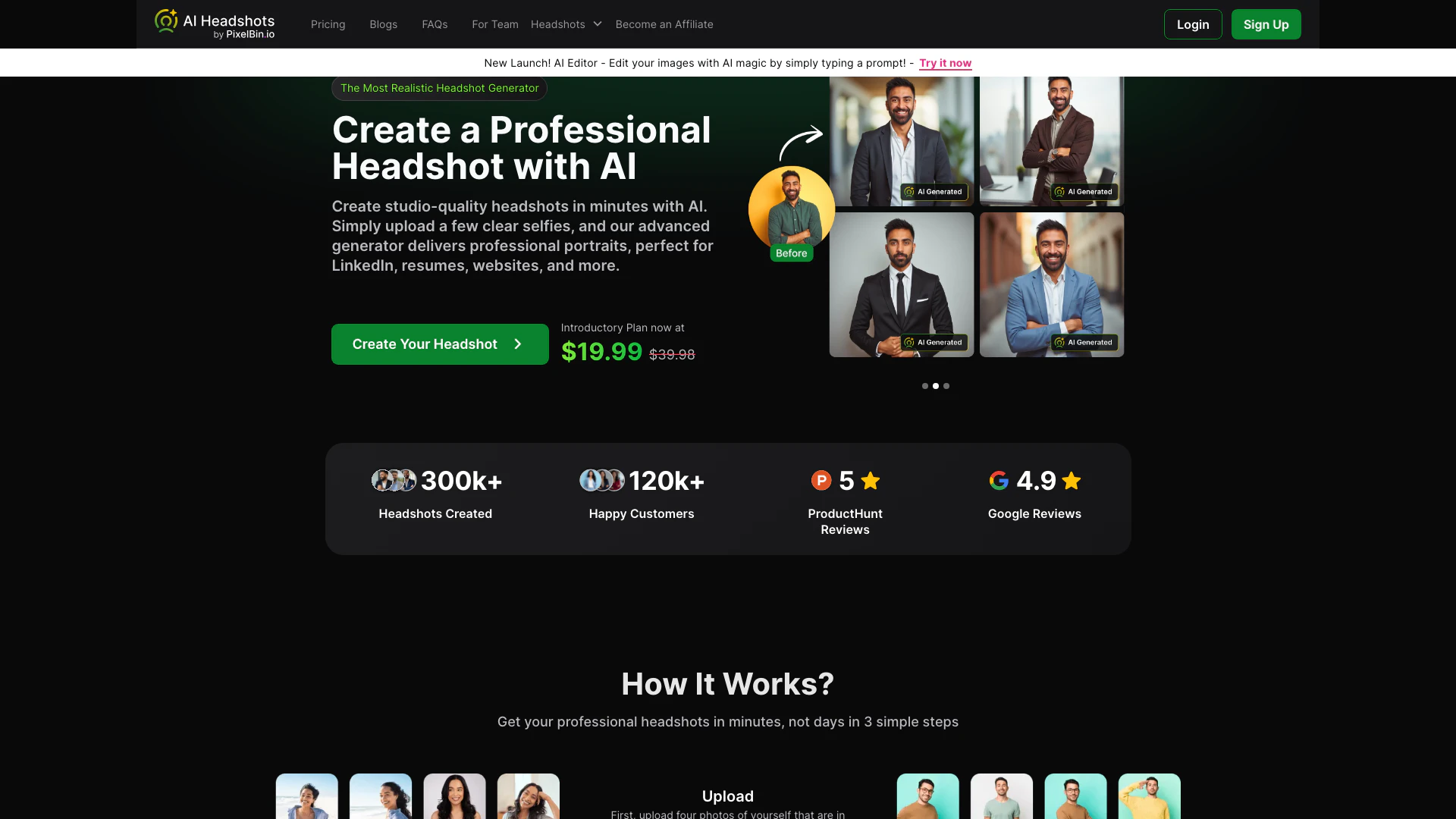Click the curved arrow above Before photo

[x=801, y=142]
